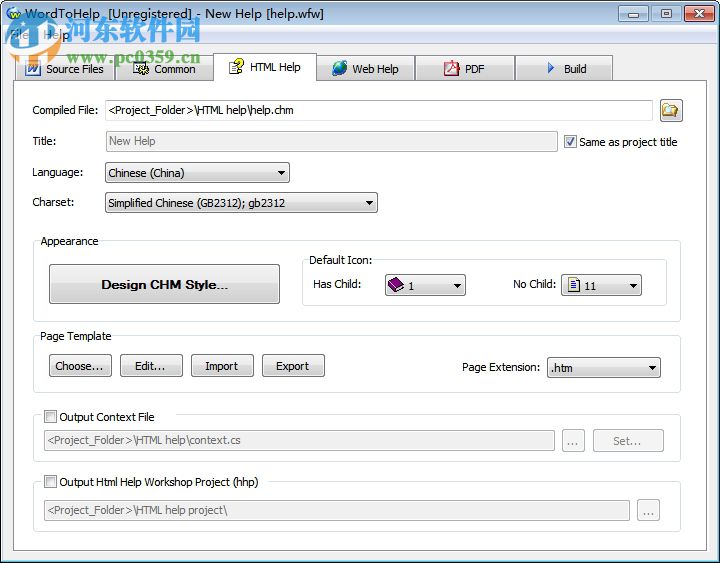
Task: Open the Has Child icon dropdown
Action: pyautogui.click(x=425, y=285)
